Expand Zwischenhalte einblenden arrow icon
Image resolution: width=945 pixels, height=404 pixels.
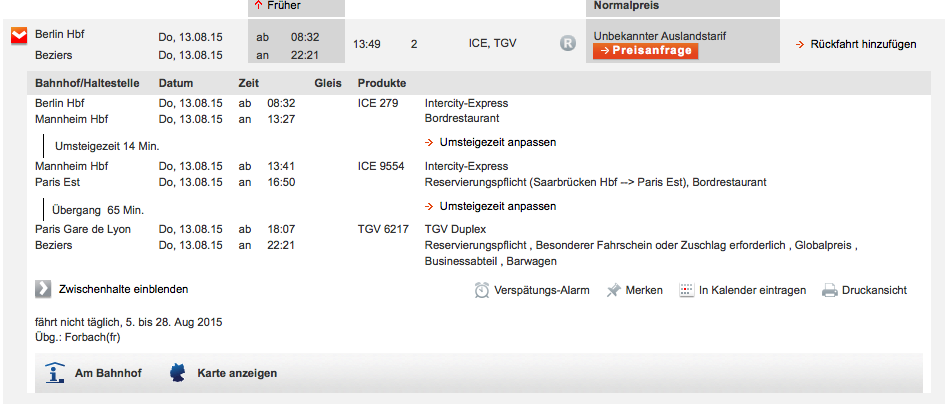pos(44,289)
